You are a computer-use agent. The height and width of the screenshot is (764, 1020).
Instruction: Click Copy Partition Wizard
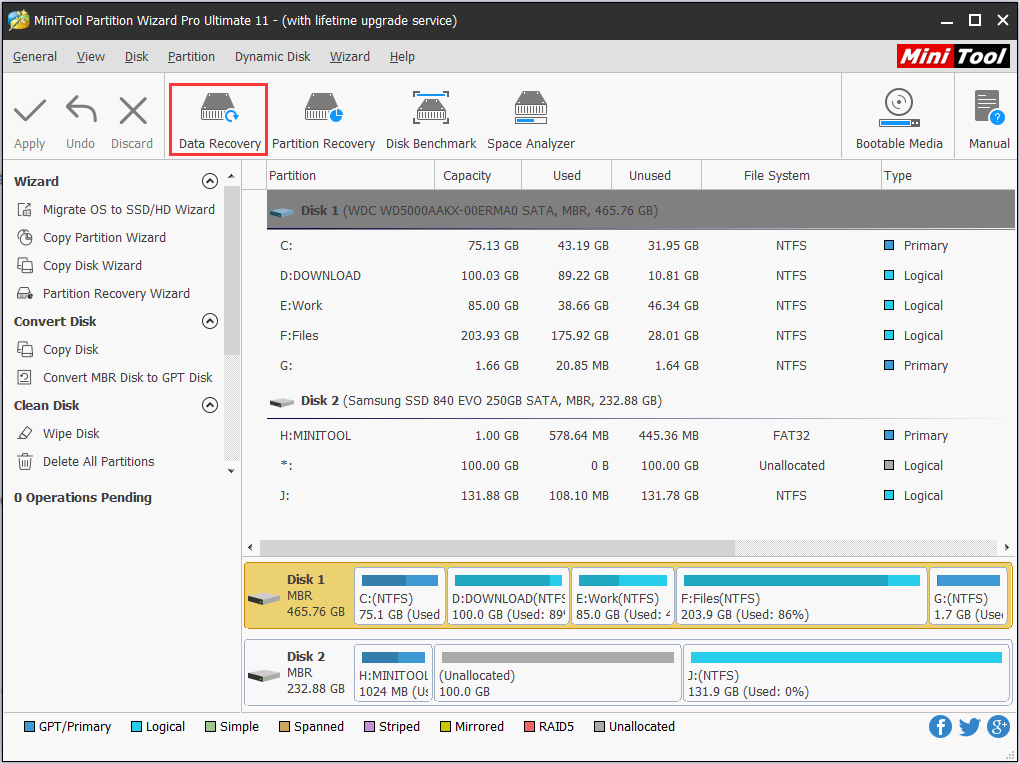tap(91, 238)
